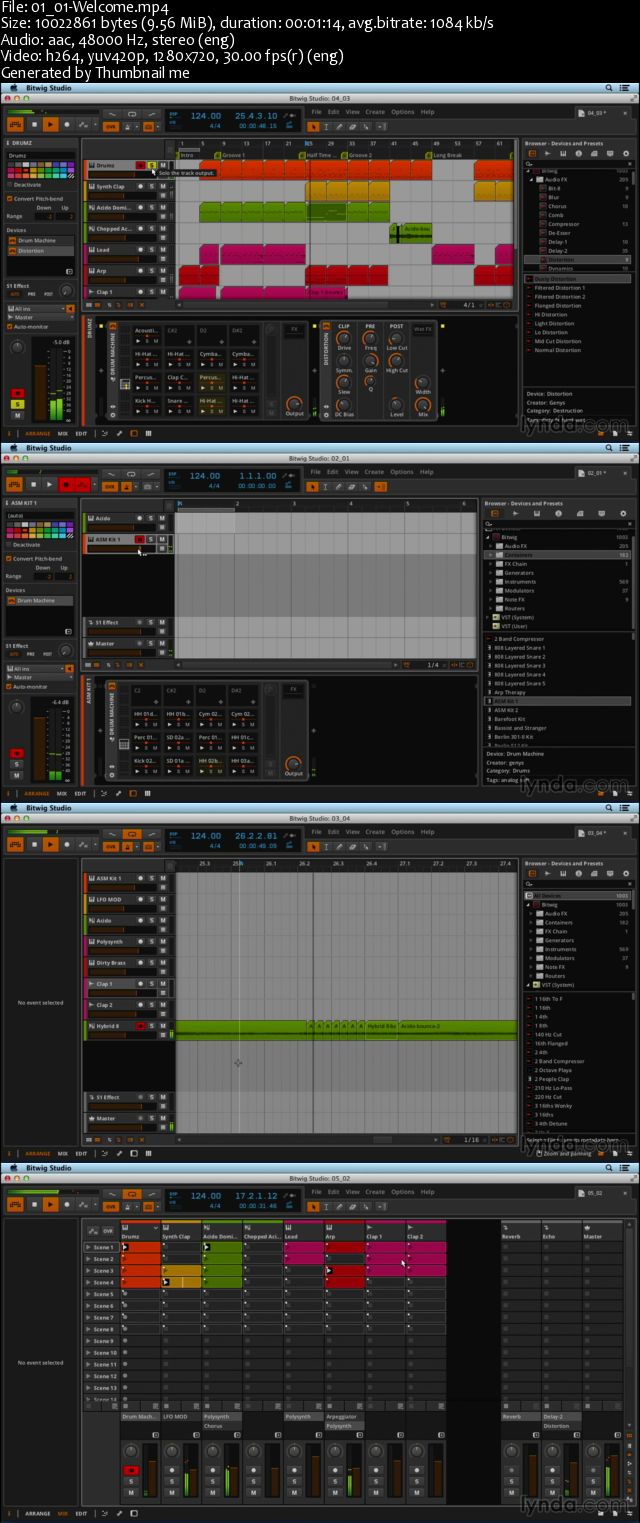The width and height of the screenshot is (640, 1523).
Task: Click Stop in the 04_03 window transport
Action: [x=34, y=124]
